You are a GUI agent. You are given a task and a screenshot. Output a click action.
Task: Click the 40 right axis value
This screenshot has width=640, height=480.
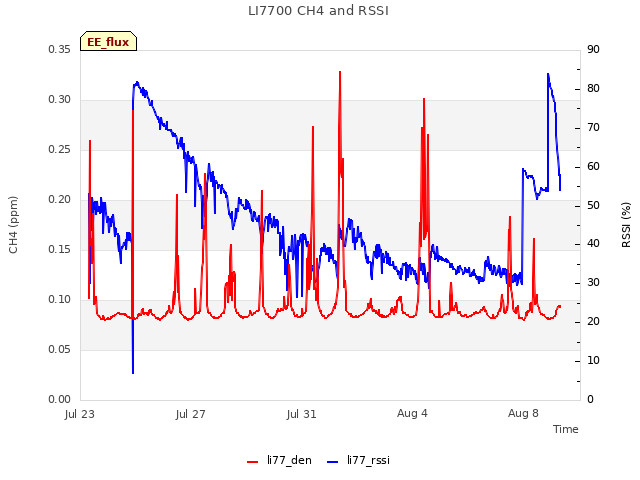(593, 244)
